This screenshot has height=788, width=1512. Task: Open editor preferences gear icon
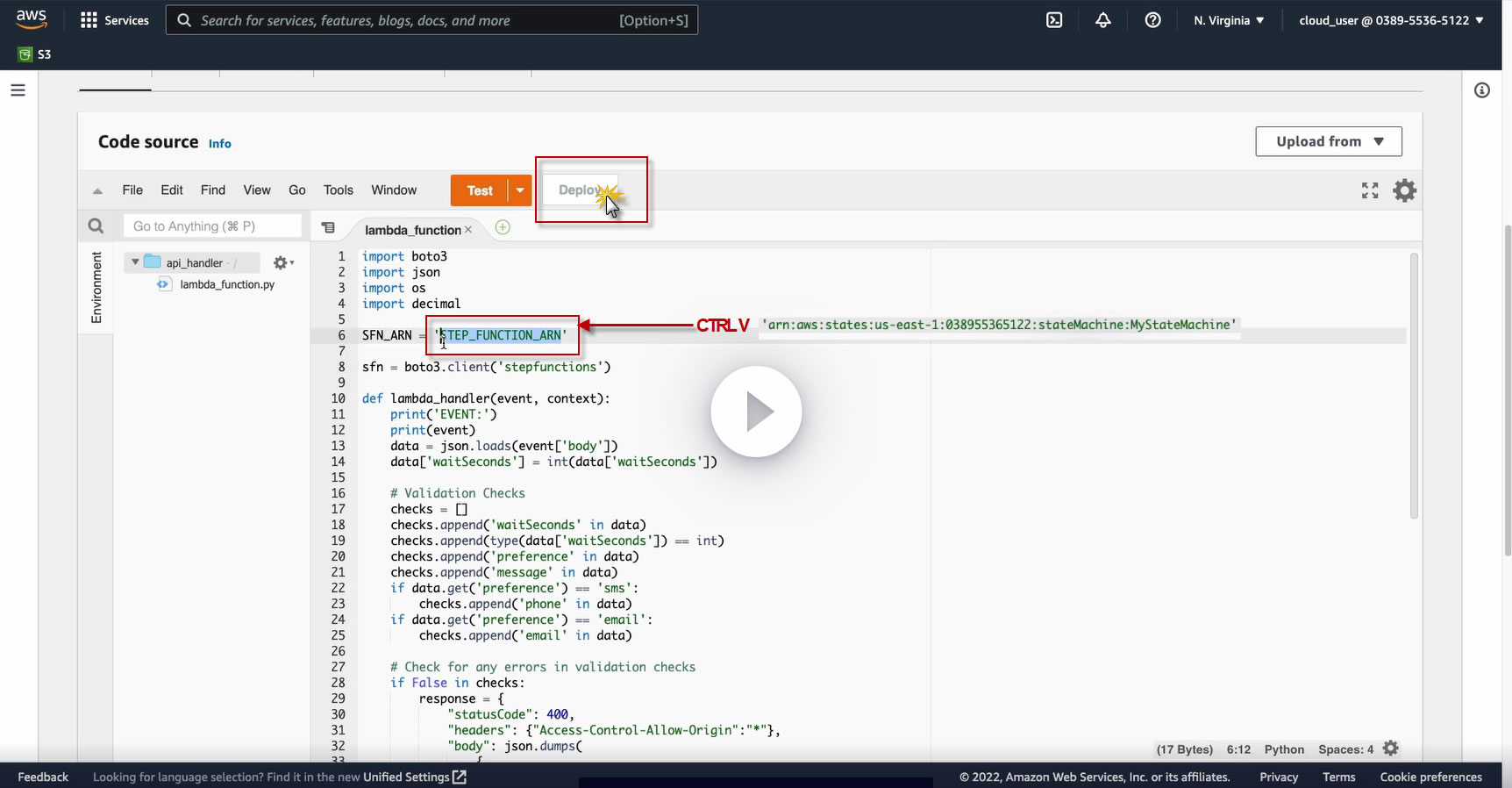click(x=1404, y=190)
